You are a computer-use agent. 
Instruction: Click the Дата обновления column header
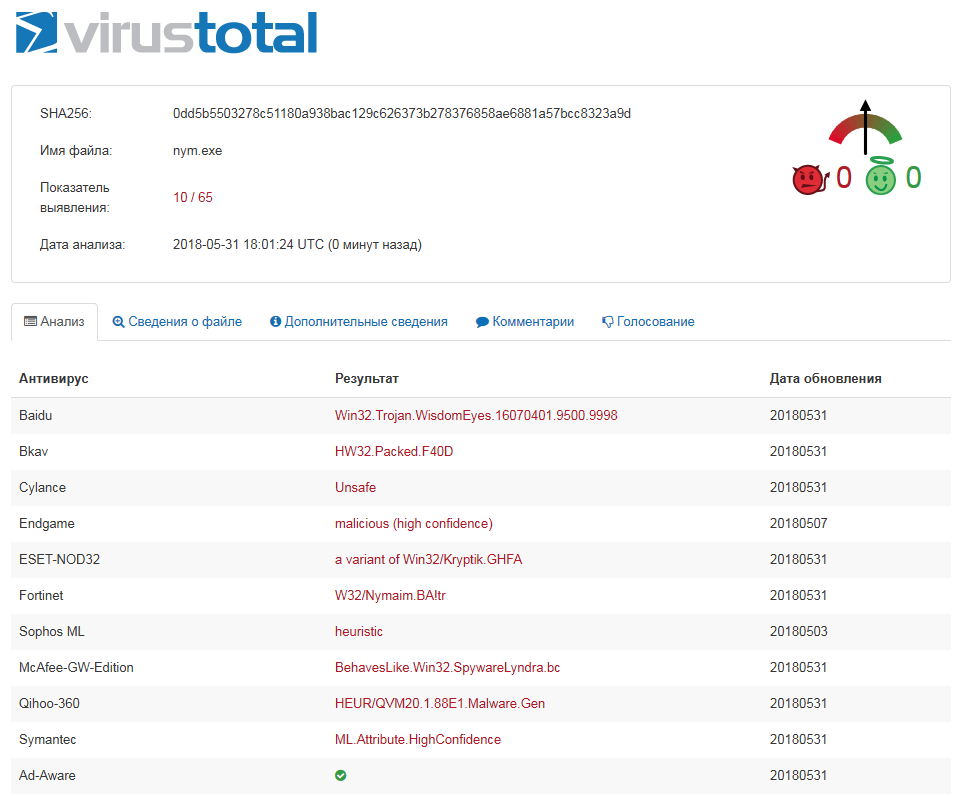click(x=825, y=378)
